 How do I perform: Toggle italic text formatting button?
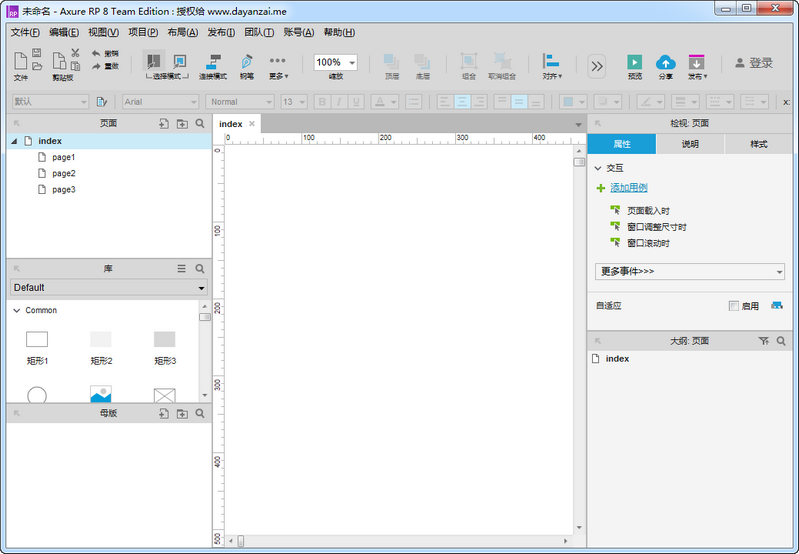point(339,102)
